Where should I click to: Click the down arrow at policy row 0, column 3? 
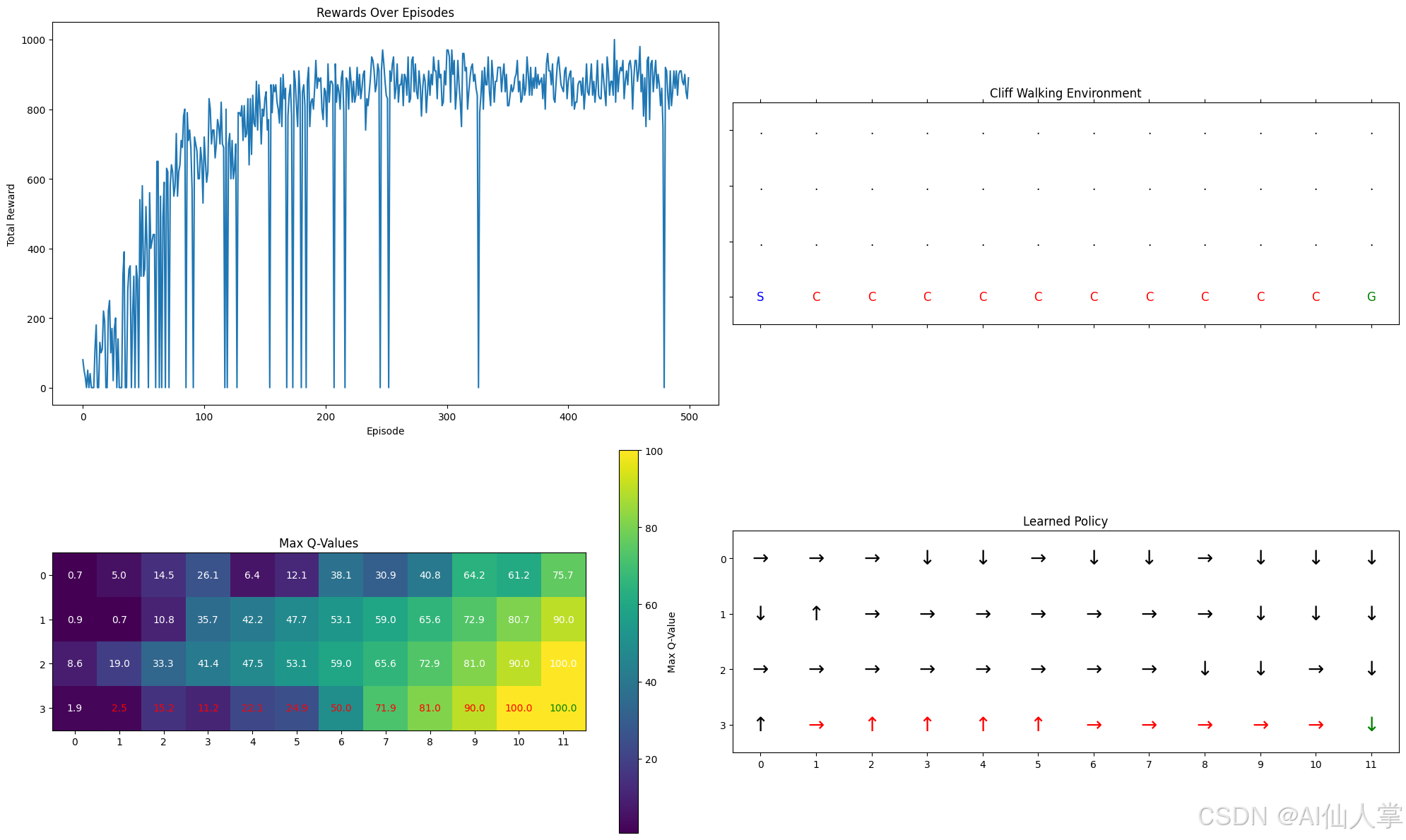[x=927, y=558]
